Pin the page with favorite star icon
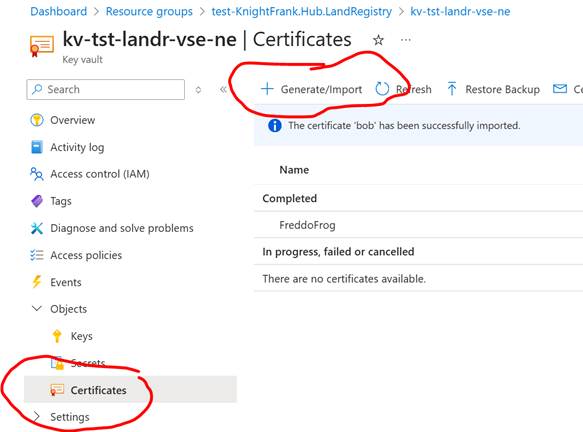Viewport: 583px width, 432px height. pos(378,40)
